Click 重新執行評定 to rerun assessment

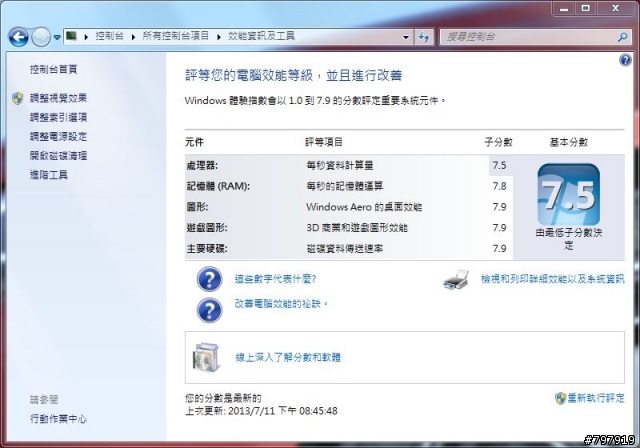pyautogui.click(x=596, y=398)
